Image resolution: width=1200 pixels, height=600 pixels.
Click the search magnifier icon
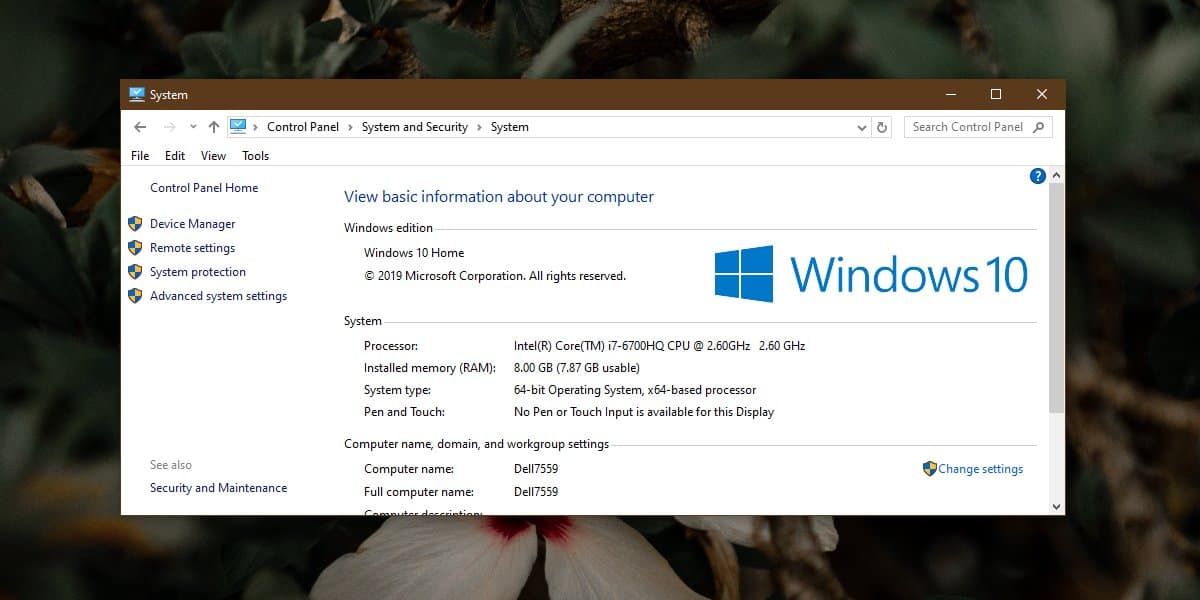coord(1038,127)
